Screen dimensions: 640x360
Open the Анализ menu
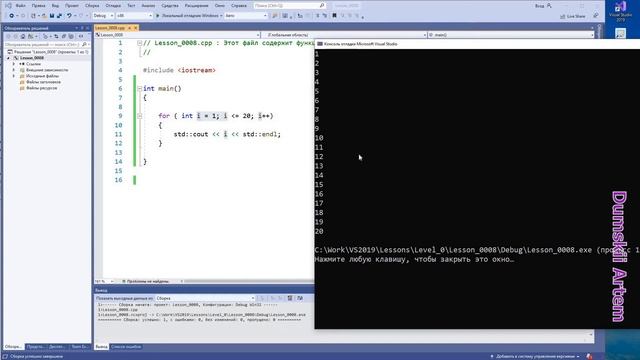point(148,6)
